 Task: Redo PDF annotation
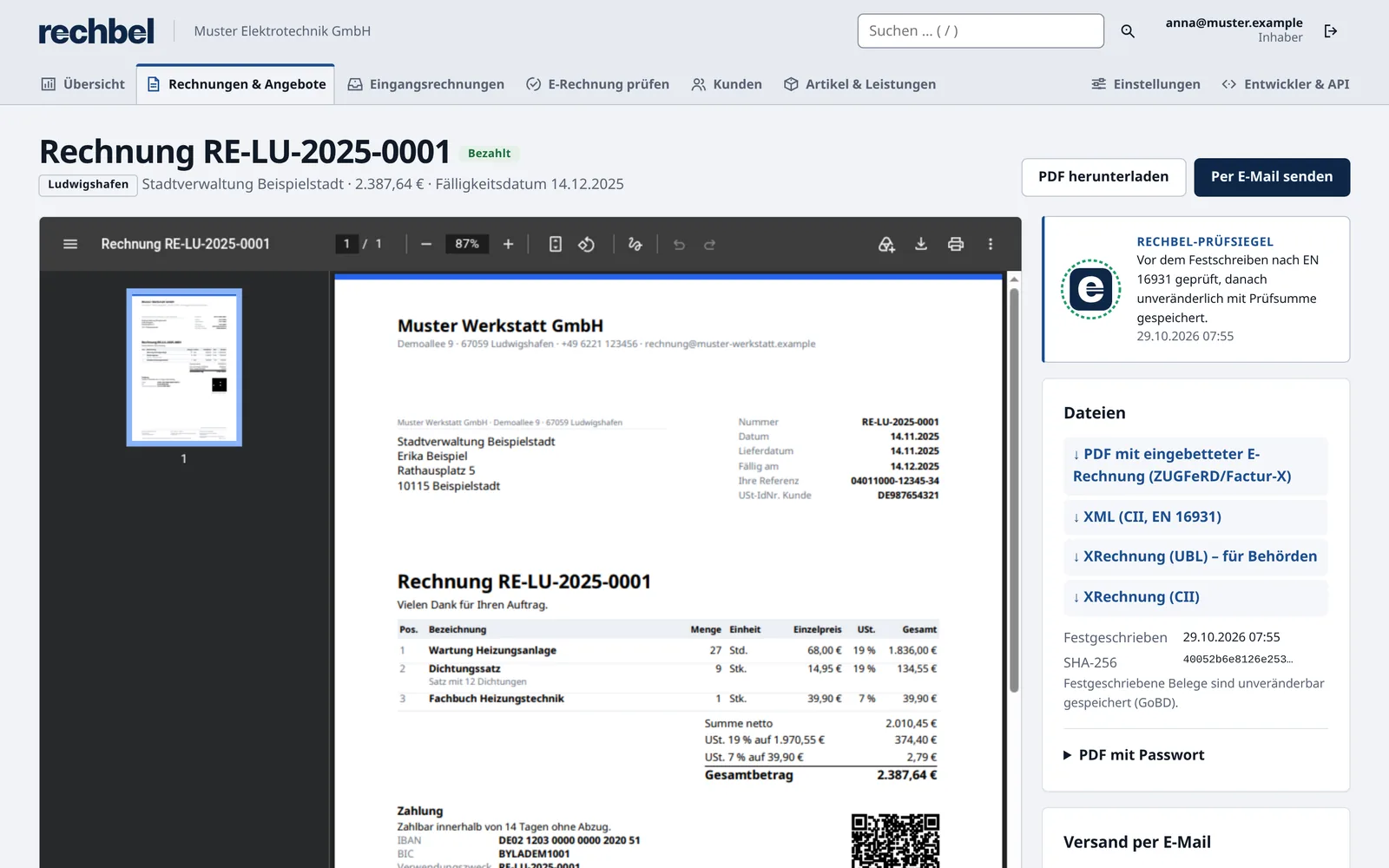click(x=709, y=244)
